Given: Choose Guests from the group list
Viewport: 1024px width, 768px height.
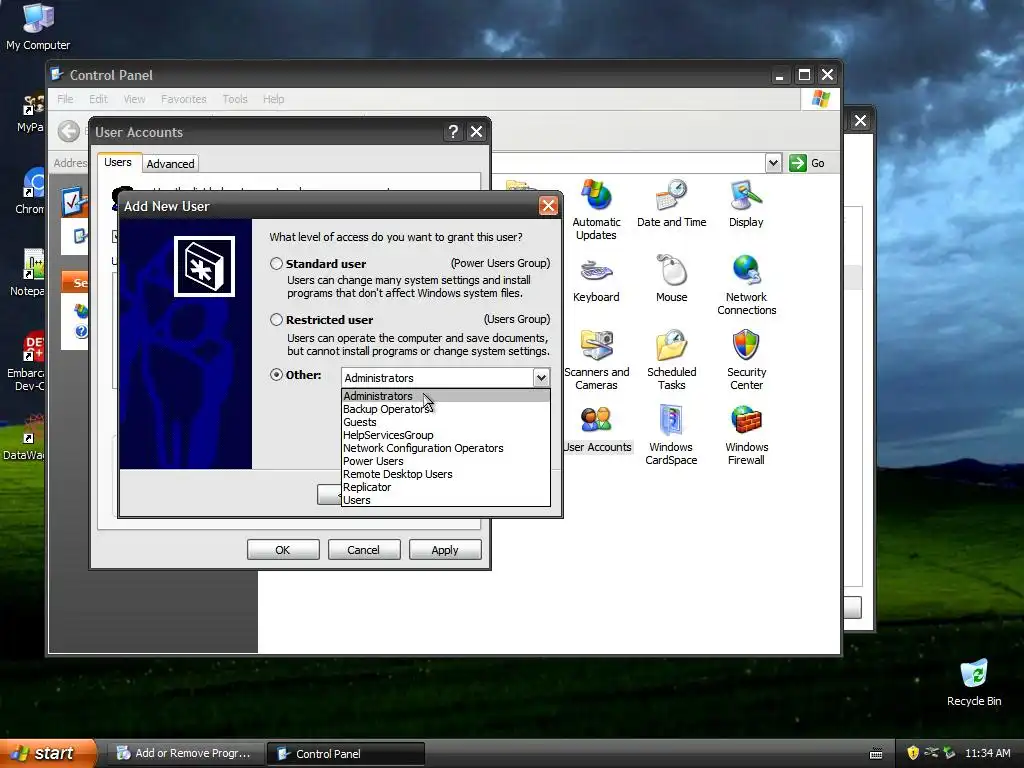Looking at the screenshot, I should (x=445, y=422).
